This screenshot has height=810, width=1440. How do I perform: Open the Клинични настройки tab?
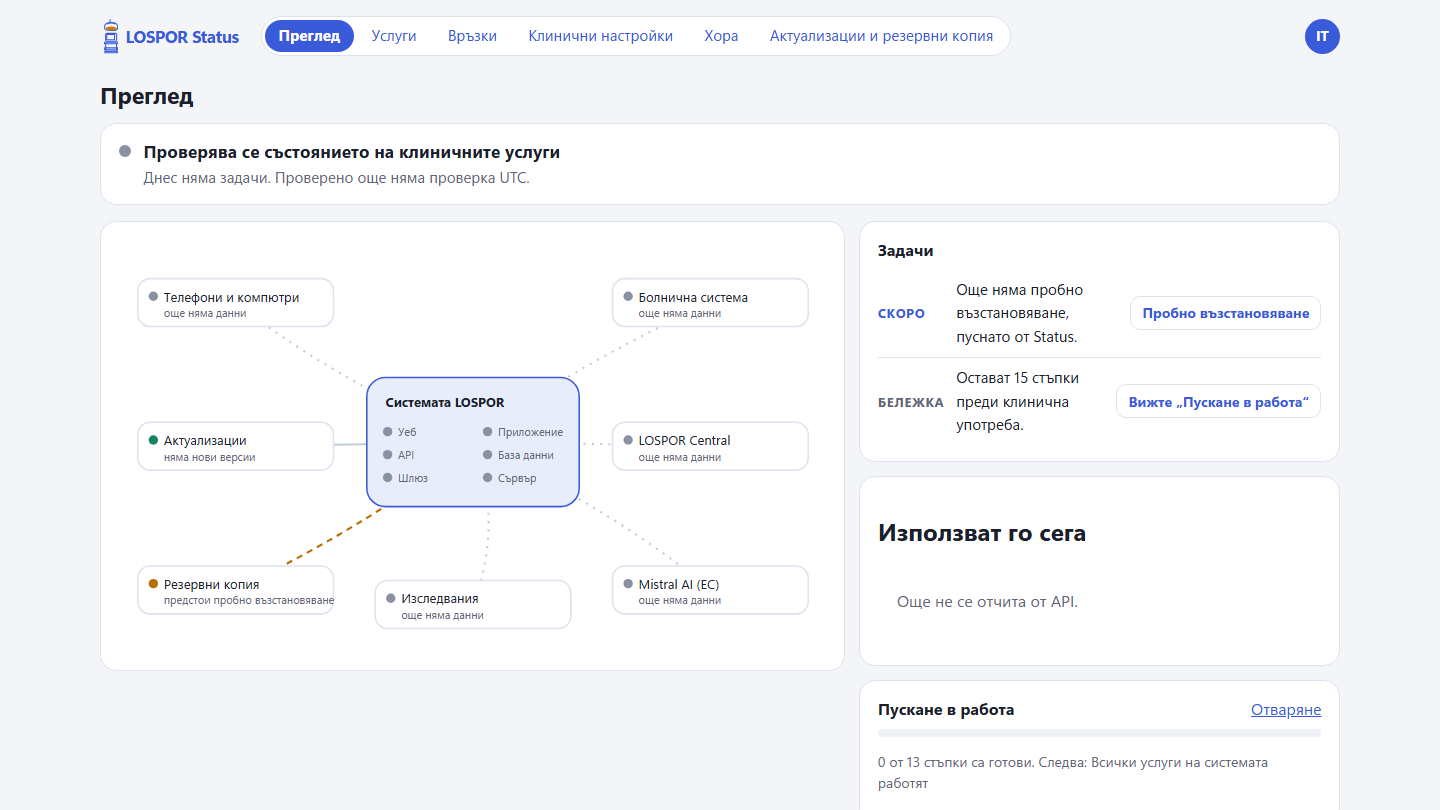click(x=601, y=36)
